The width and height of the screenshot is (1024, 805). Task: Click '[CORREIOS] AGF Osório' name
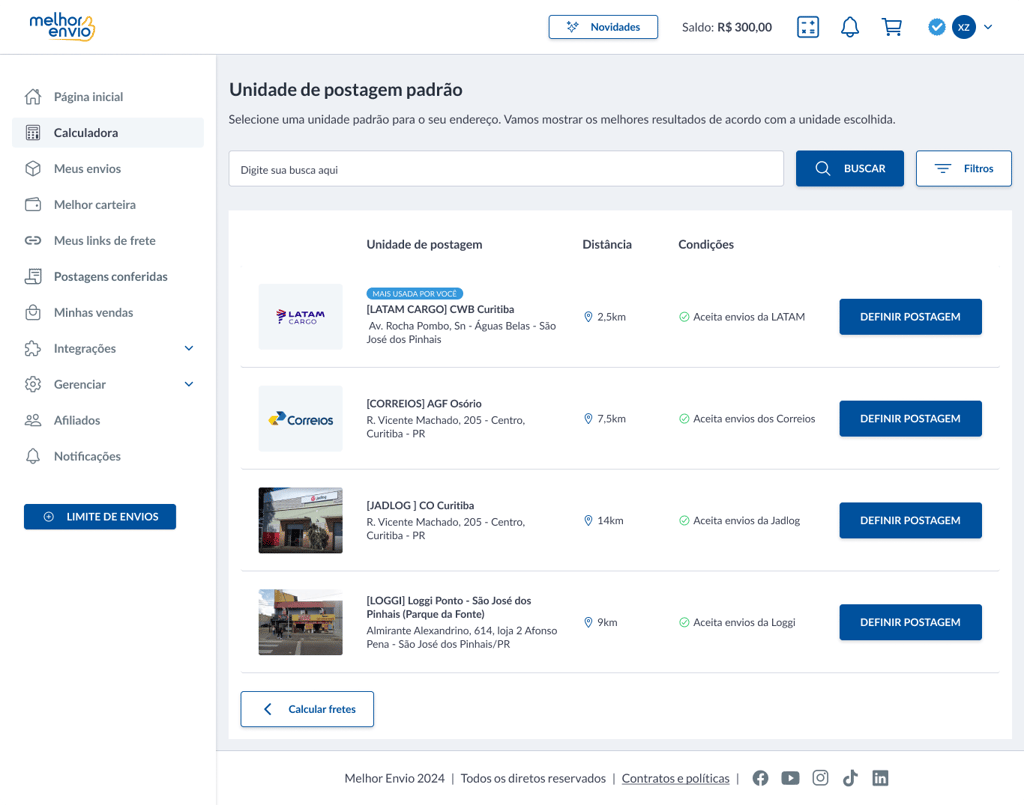pyautogui.click(x=424, y=403)
